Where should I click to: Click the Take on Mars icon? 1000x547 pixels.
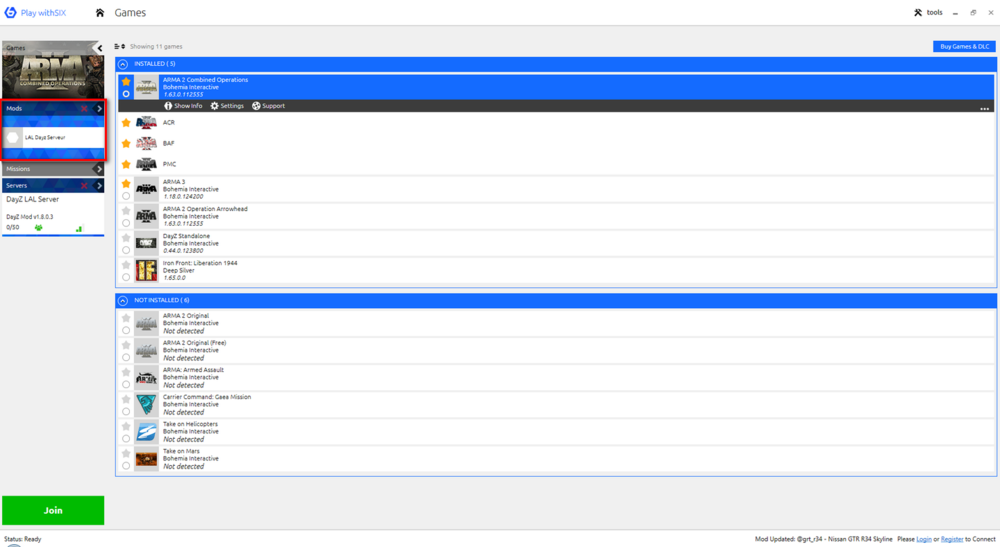pyautogui.click(x=146, y=459)
